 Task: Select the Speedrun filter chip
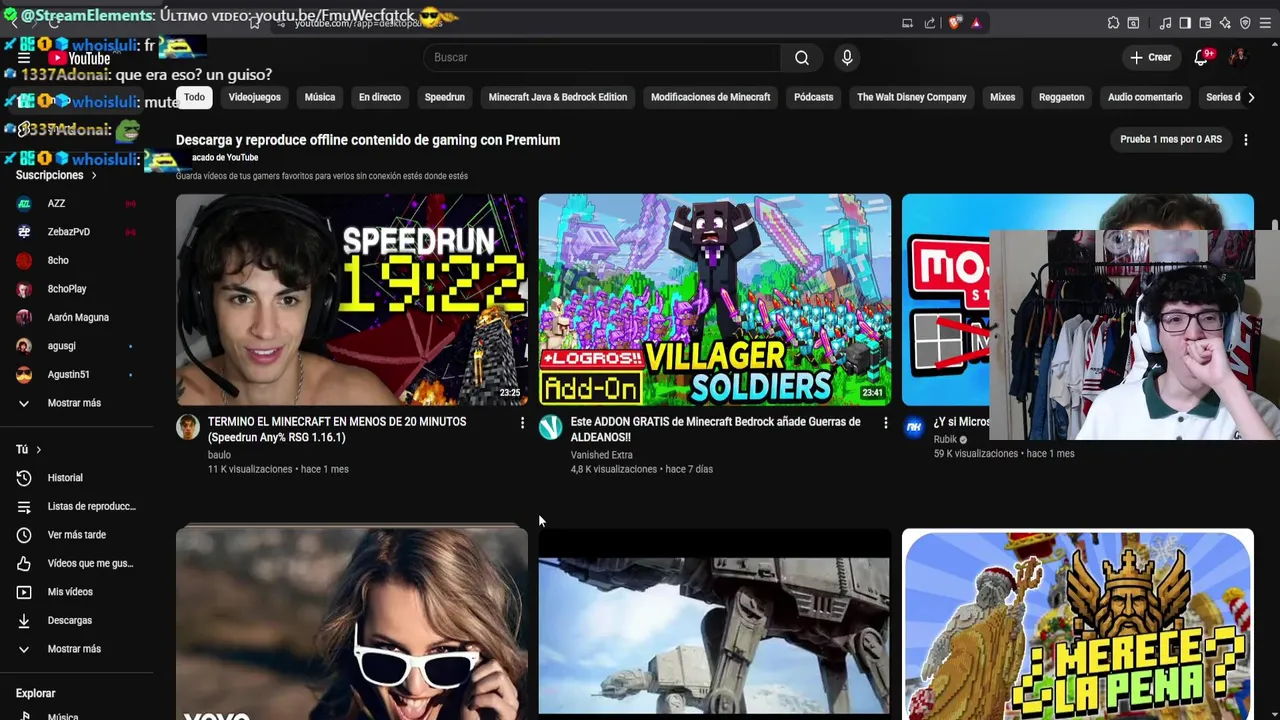pyautogui.click(x=445, y=97)
